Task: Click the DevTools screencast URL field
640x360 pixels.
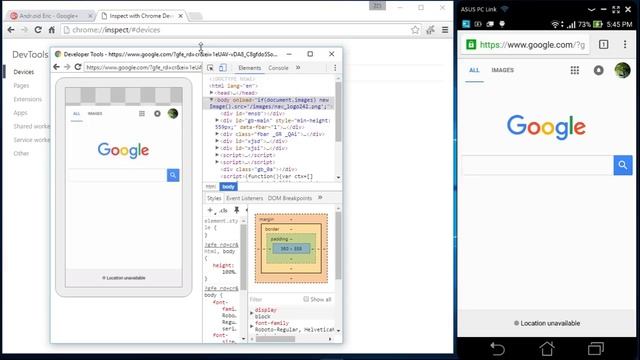Action: coord(143,67)
